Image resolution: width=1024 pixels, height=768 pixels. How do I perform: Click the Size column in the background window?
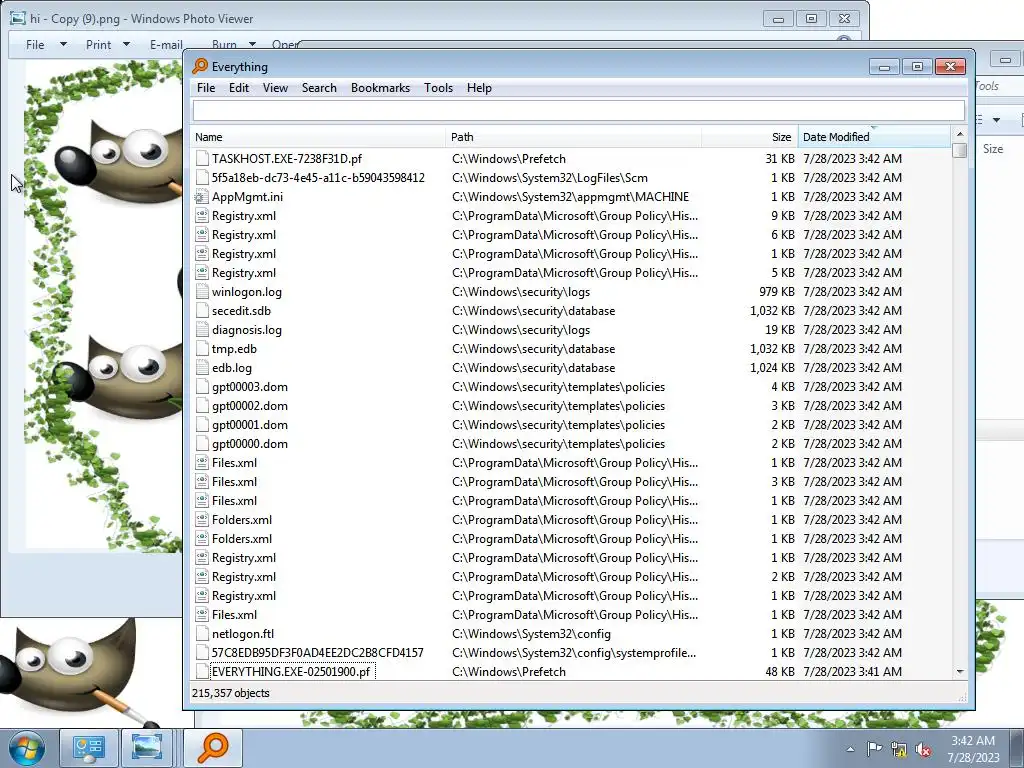pyautogui.click(x=993, y=149)
